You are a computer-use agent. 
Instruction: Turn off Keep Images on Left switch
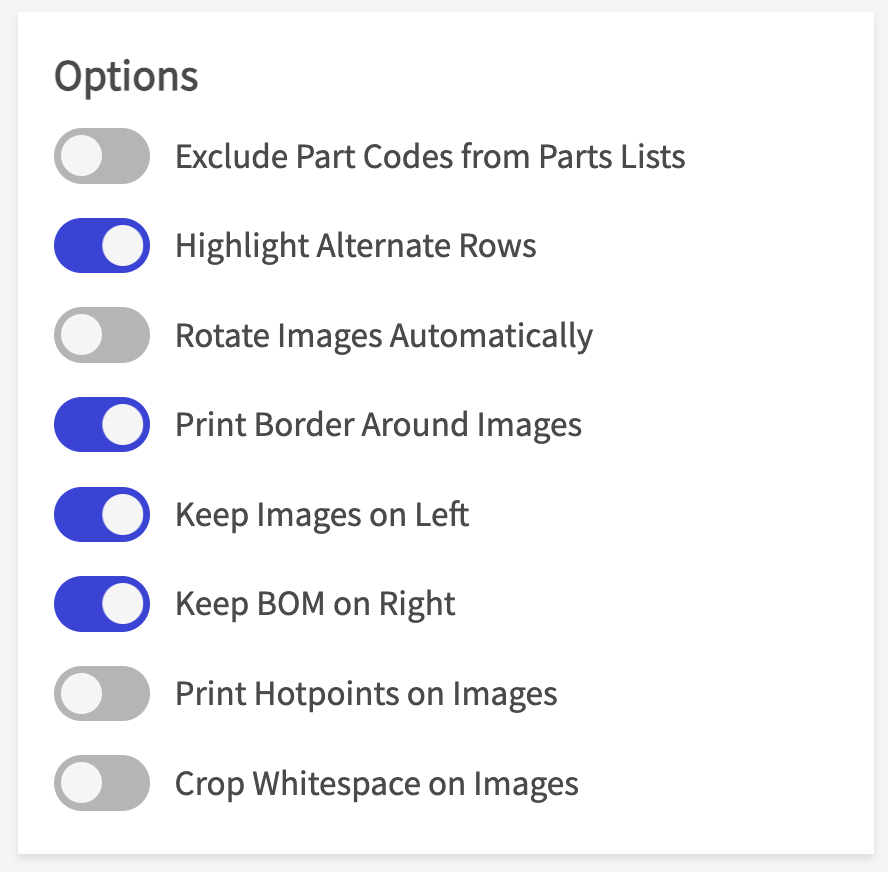[102, 514]
